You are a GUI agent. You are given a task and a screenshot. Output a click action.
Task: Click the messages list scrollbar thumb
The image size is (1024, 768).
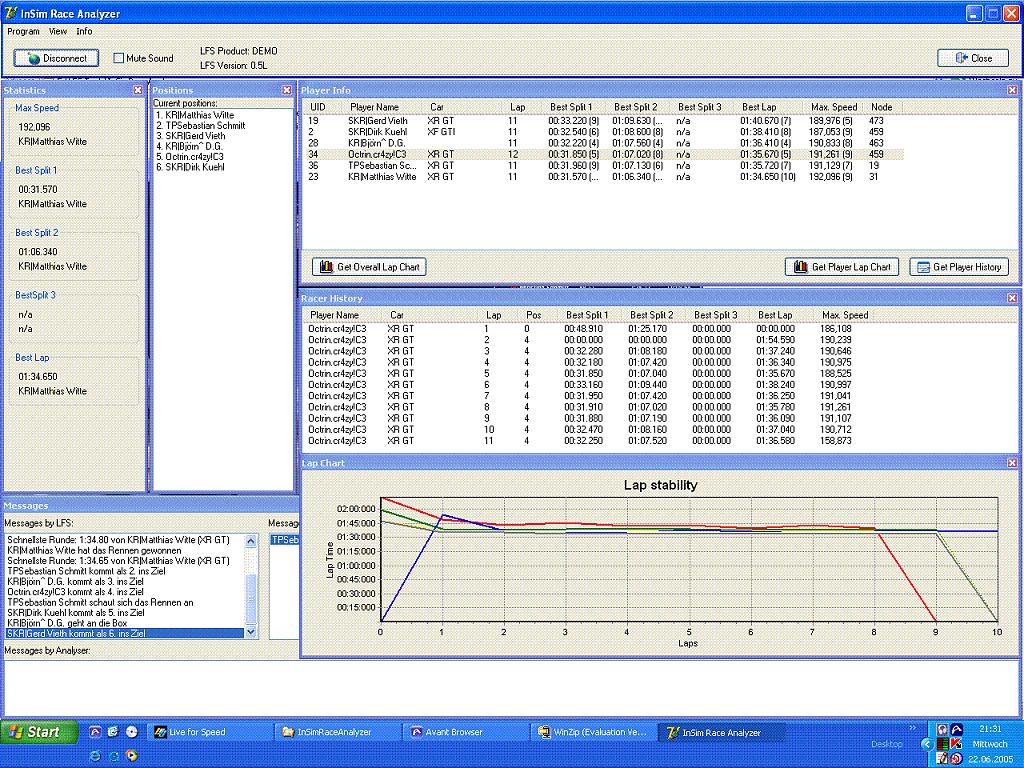(251, 599)
